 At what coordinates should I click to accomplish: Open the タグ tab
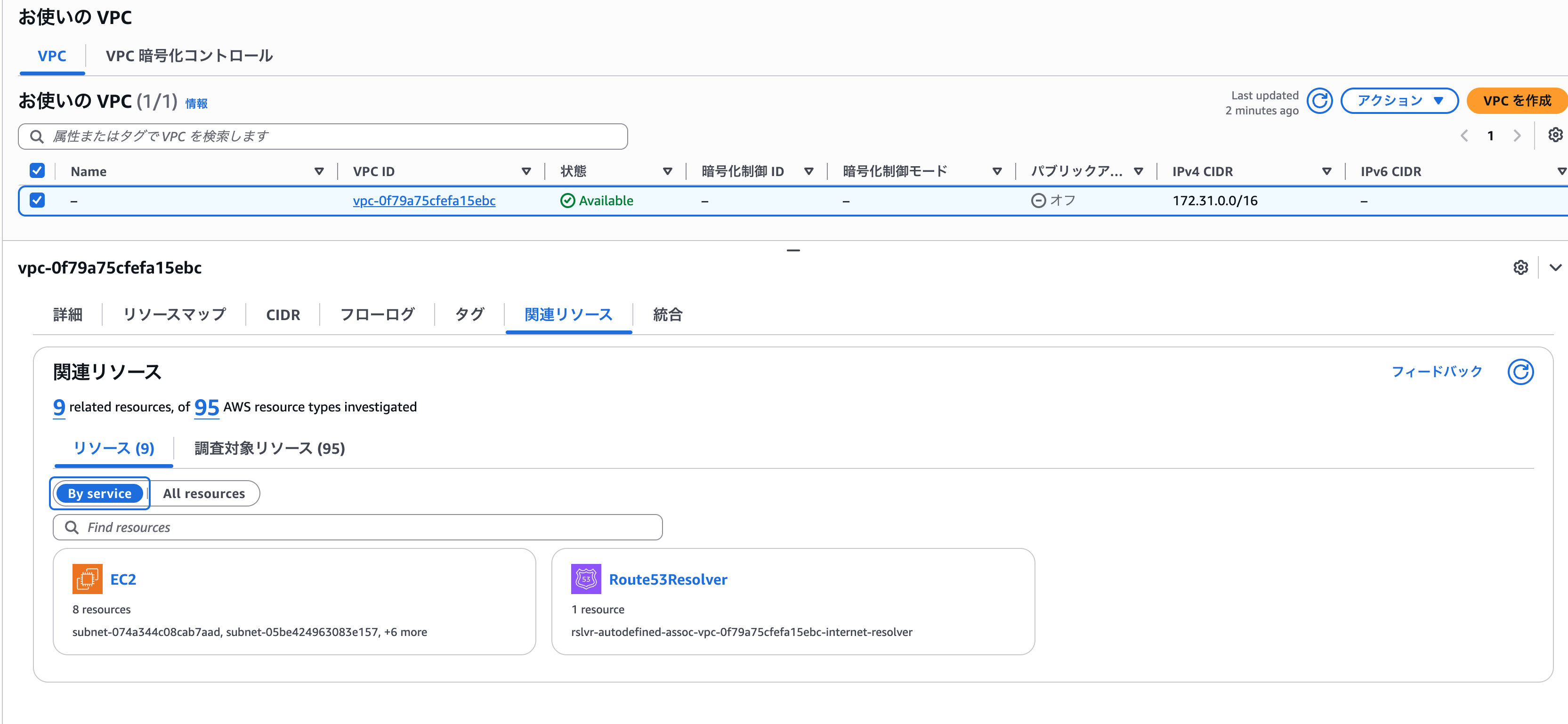[469, 314]
